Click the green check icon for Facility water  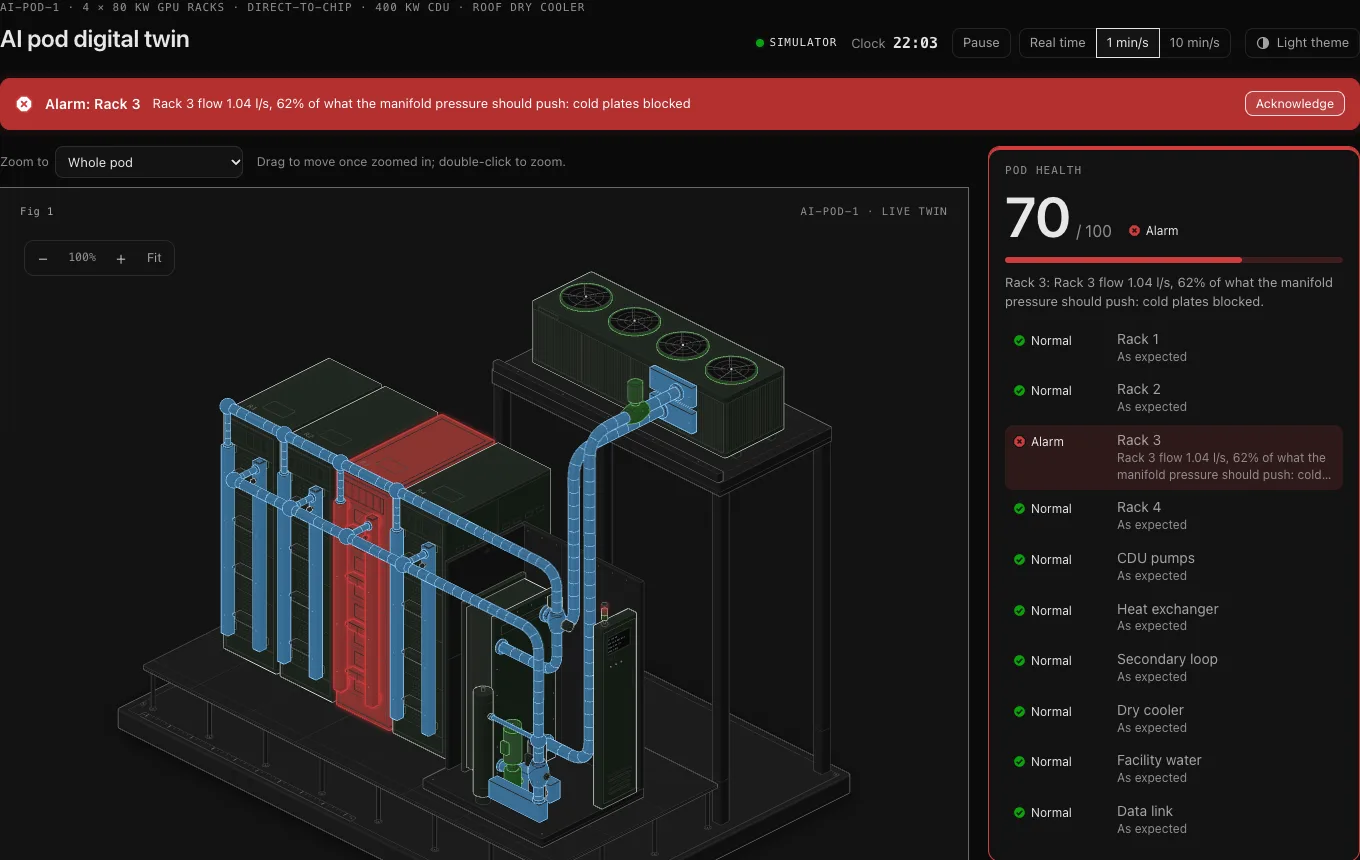(1019, 762)
